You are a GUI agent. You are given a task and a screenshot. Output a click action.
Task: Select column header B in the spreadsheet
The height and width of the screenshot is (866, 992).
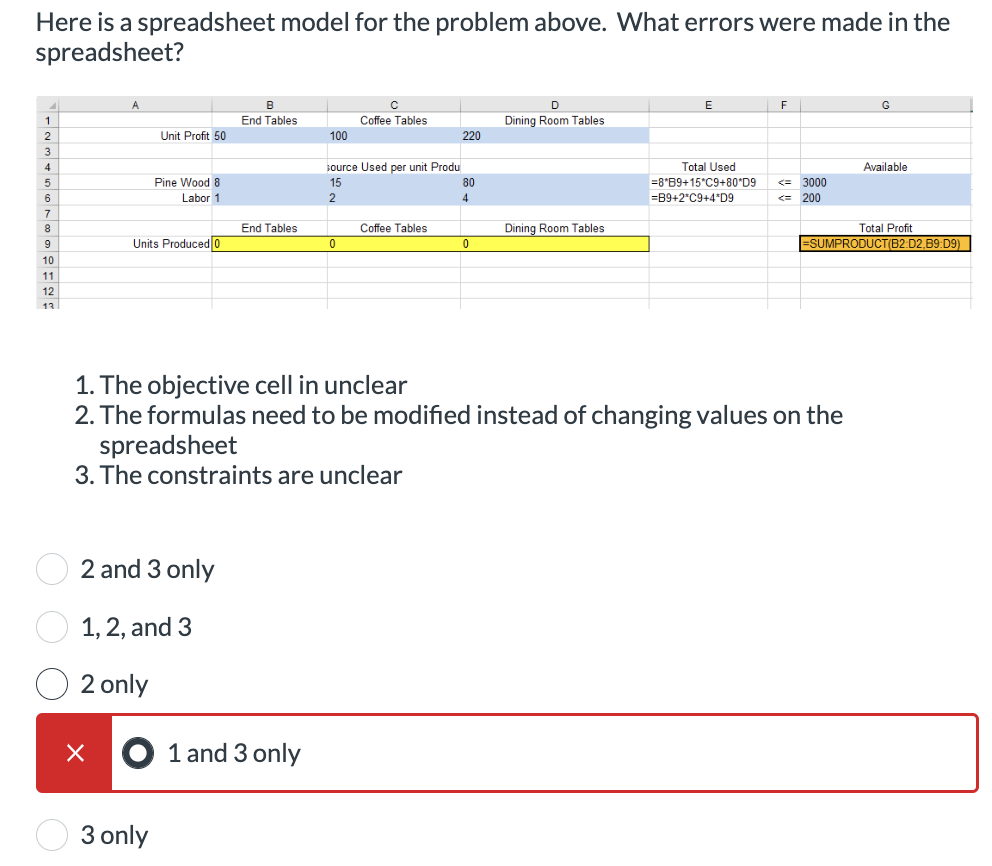tap(268, 103)
